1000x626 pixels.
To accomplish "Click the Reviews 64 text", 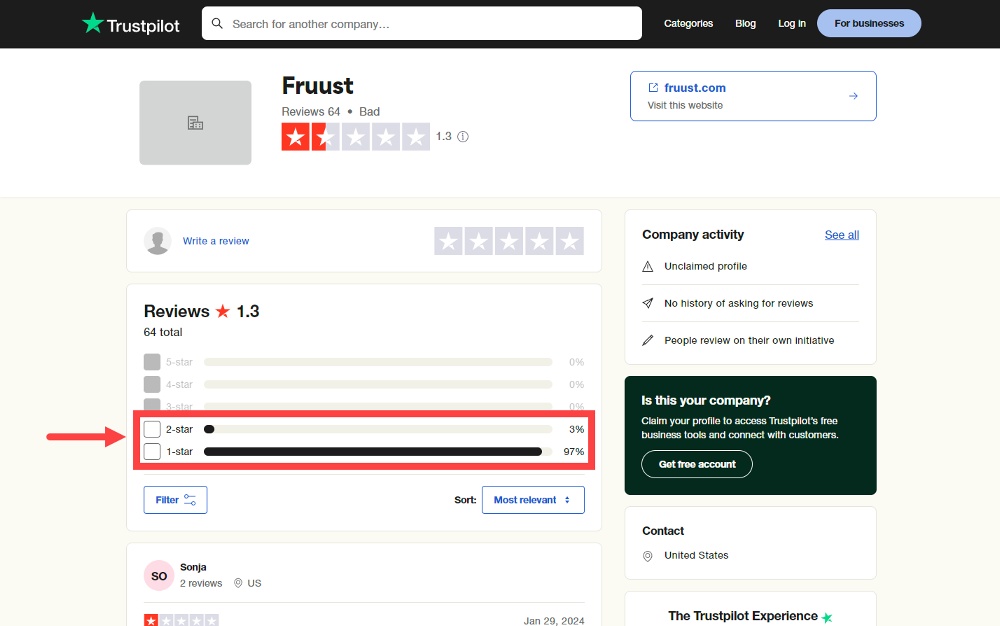I will [311, 112].
